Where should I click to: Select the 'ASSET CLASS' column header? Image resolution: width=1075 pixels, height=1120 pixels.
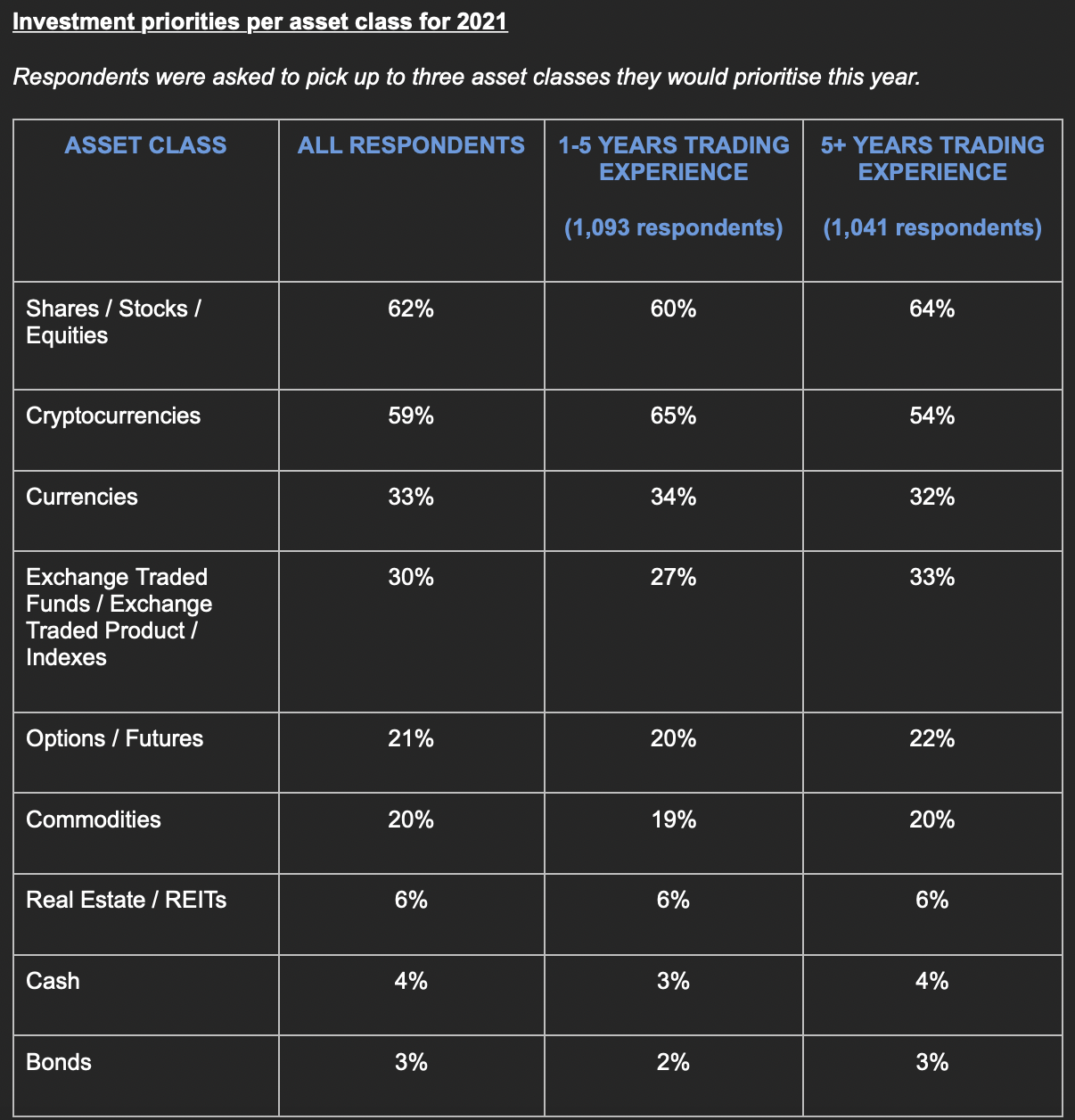[145, 145]
